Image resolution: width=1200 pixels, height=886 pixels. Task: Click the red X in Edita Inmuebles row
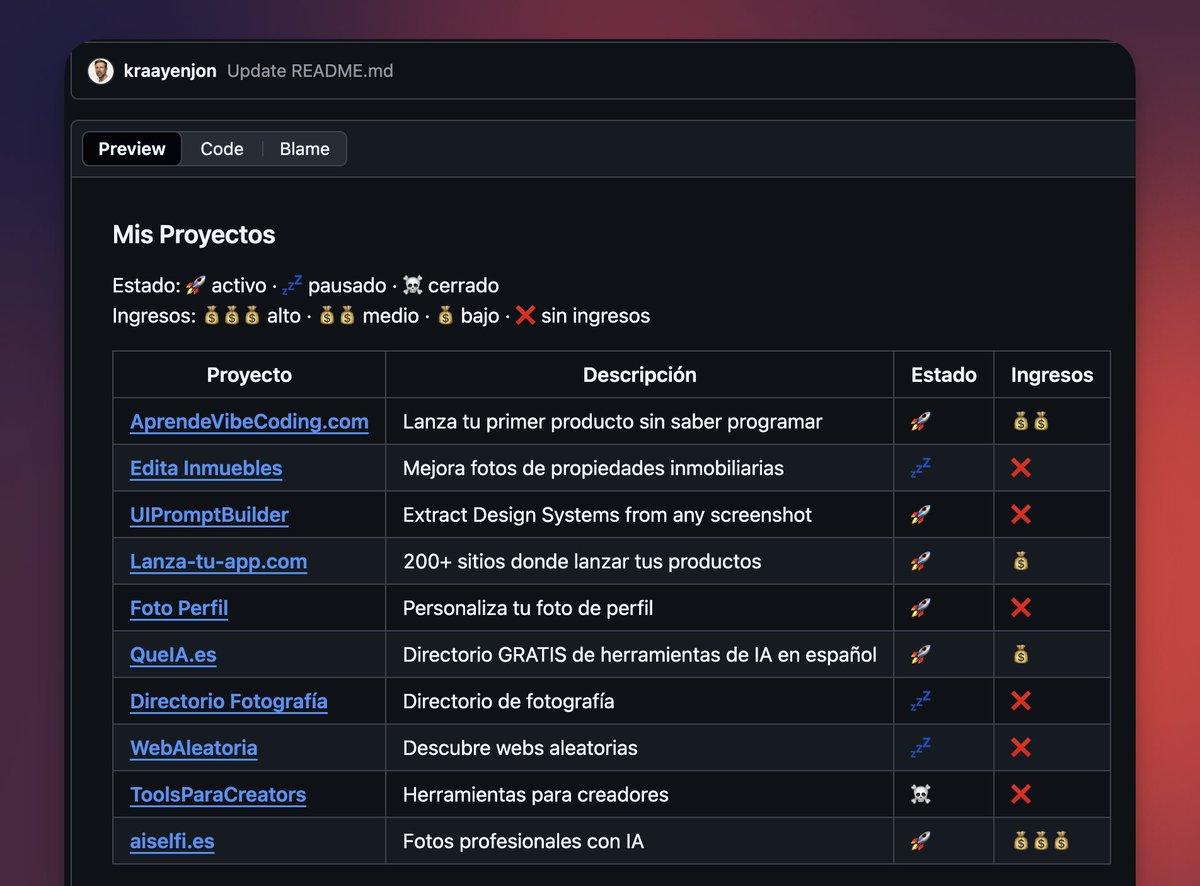pyautogui.click(x=1021, y=468)
